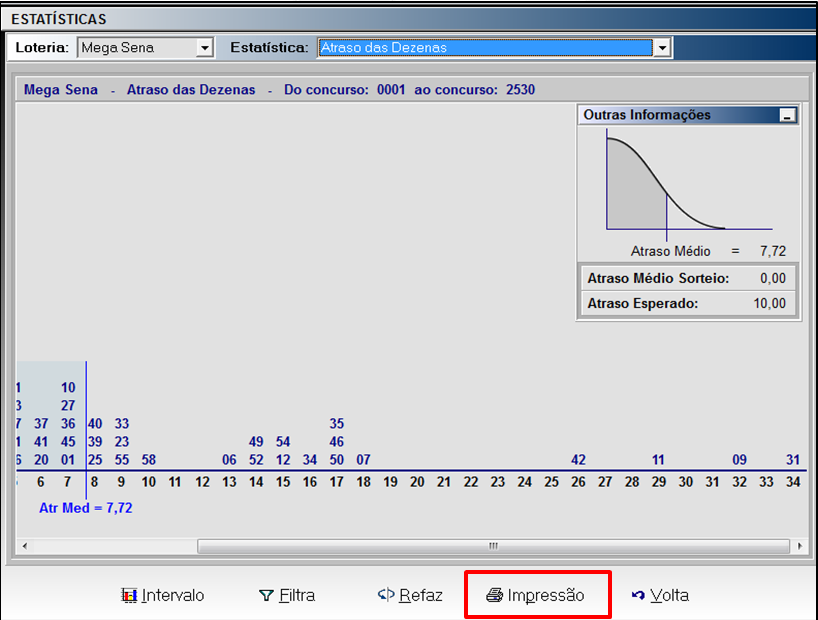Click dezena 54 in the chart
818x620 pixels.
point(283,442)
